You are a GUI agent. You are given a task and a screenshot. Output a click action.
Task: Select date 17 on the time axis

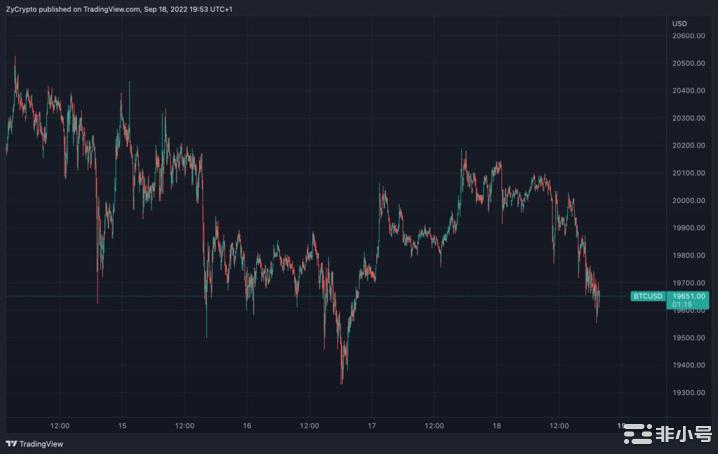tap(371, 426)
